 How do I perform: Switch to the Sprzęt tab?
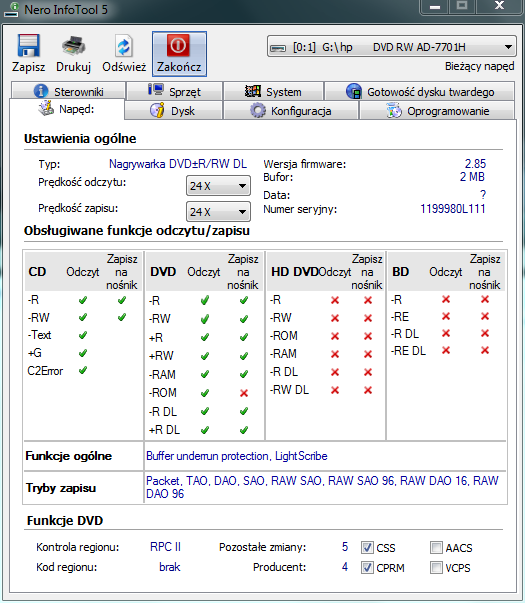[175, 91]
